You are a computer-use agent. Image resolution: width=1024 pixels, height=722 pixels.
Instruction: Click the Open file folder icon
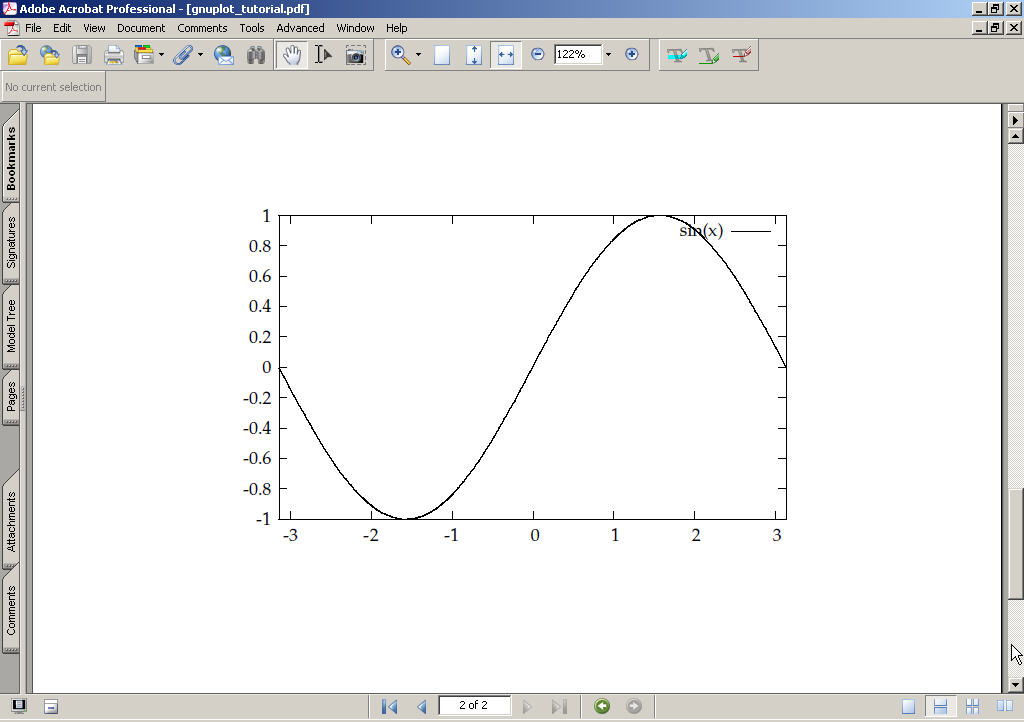click(17, 55)
